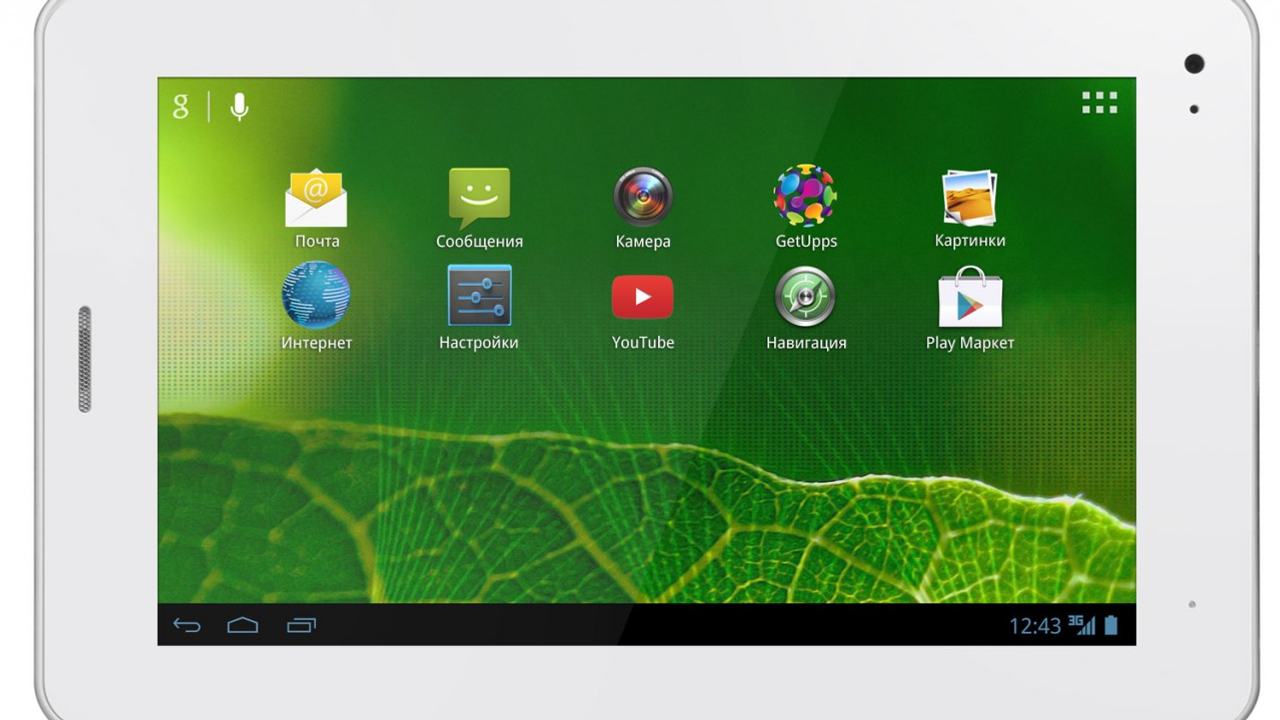The height and width of the screenshot is (720, 1280).
Task: Show recent apps list
Action: coord(301,626)
